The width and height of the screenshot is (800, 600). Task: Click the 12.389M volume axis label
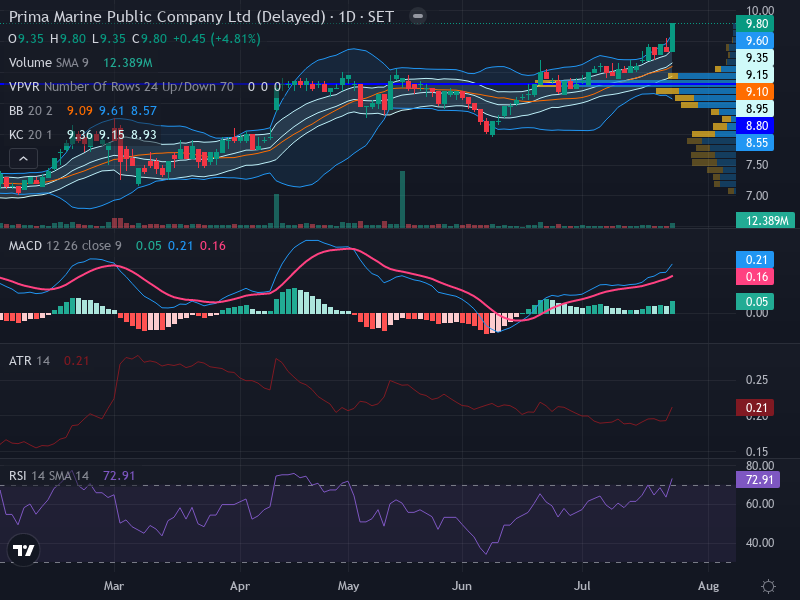[765, 220]
